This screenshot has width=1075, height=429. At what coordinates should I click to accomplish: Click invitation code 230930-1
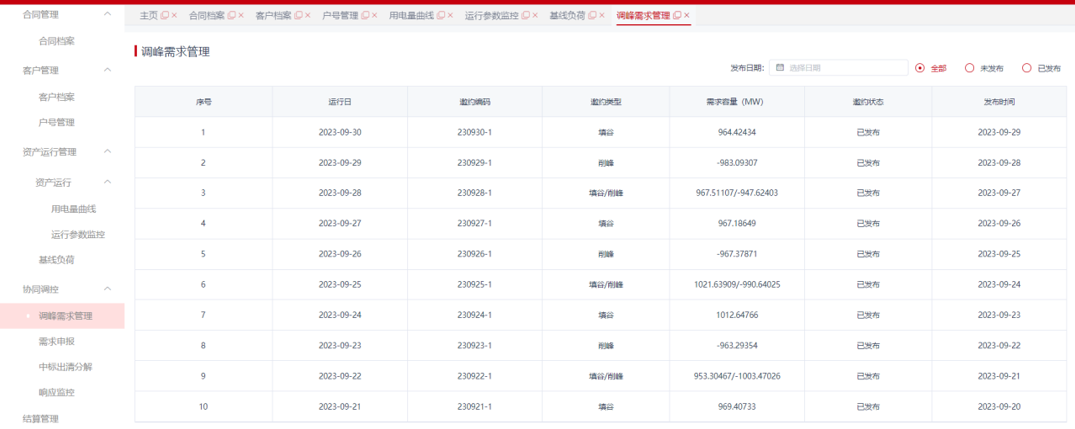[474, 132]
